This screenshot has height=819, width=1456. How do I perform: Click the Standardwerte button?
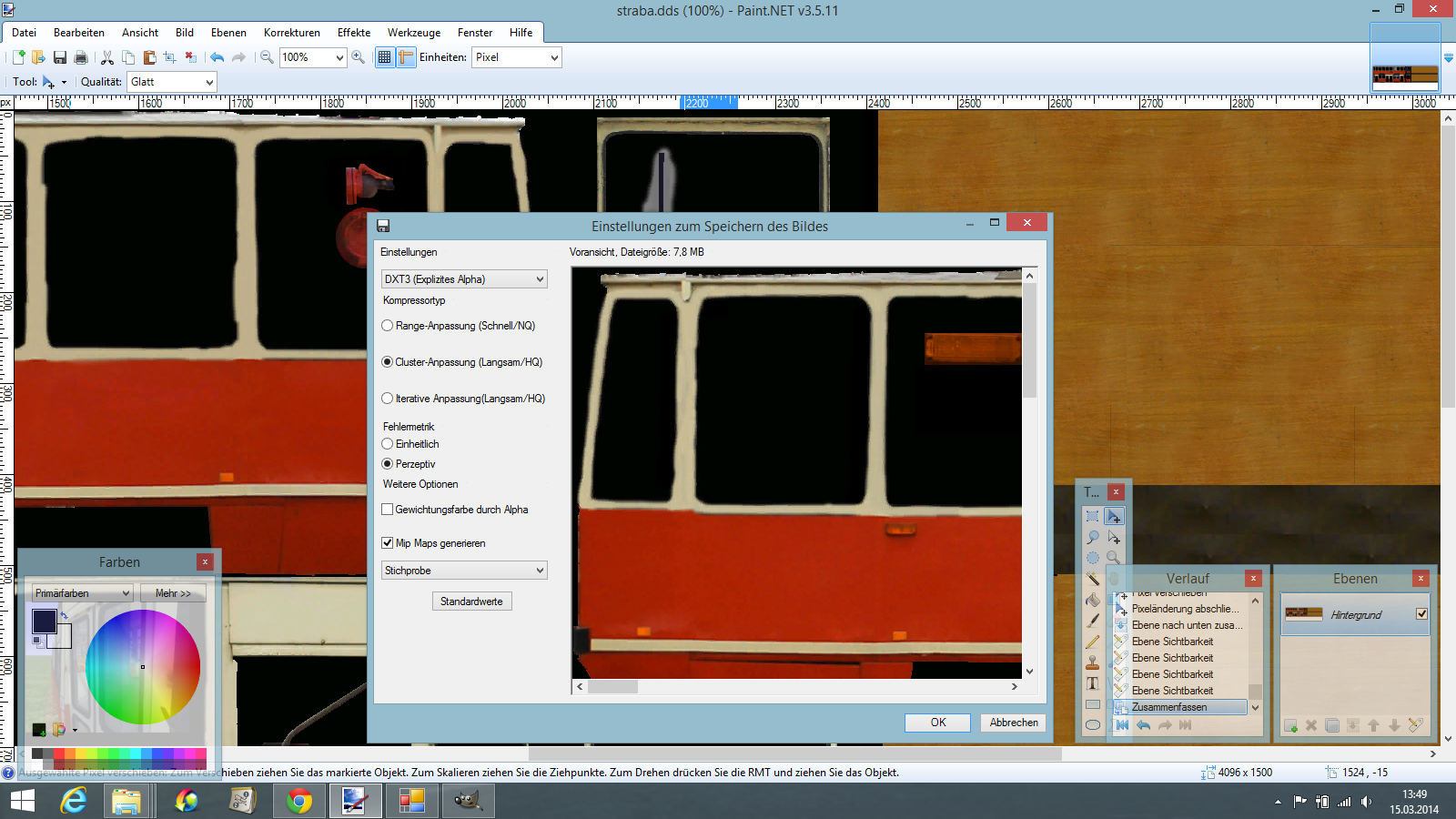tap(471, 602)
